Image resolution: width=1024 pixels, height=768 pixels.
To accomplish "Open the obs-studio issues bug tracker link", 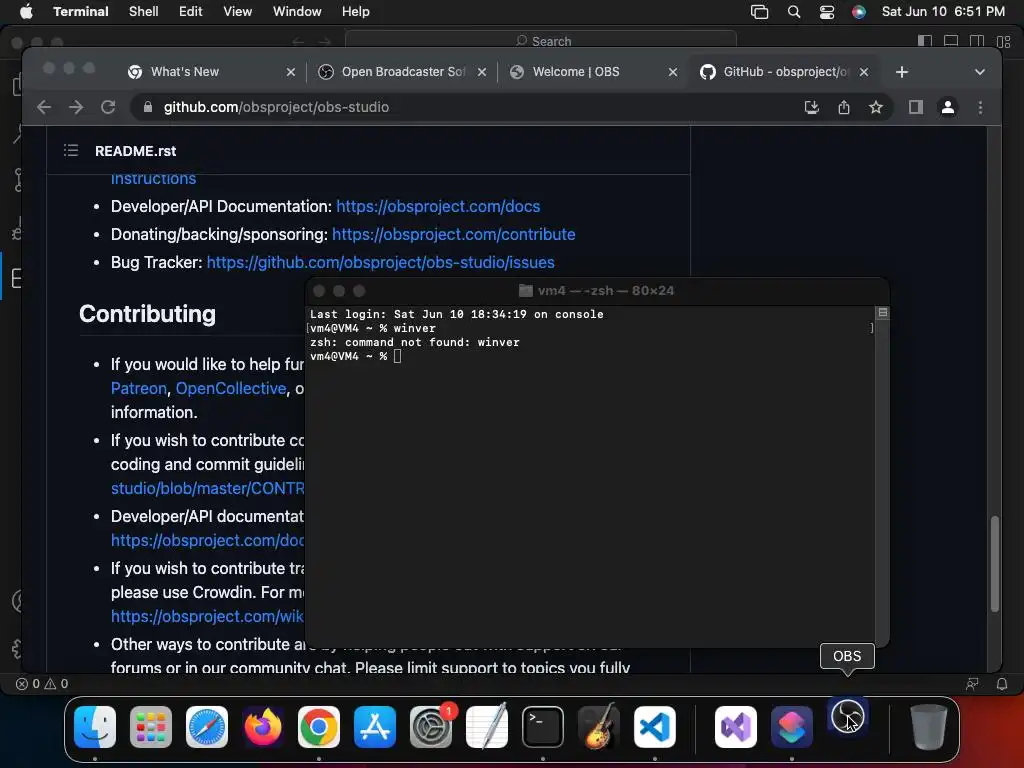I will pos(381,263).
